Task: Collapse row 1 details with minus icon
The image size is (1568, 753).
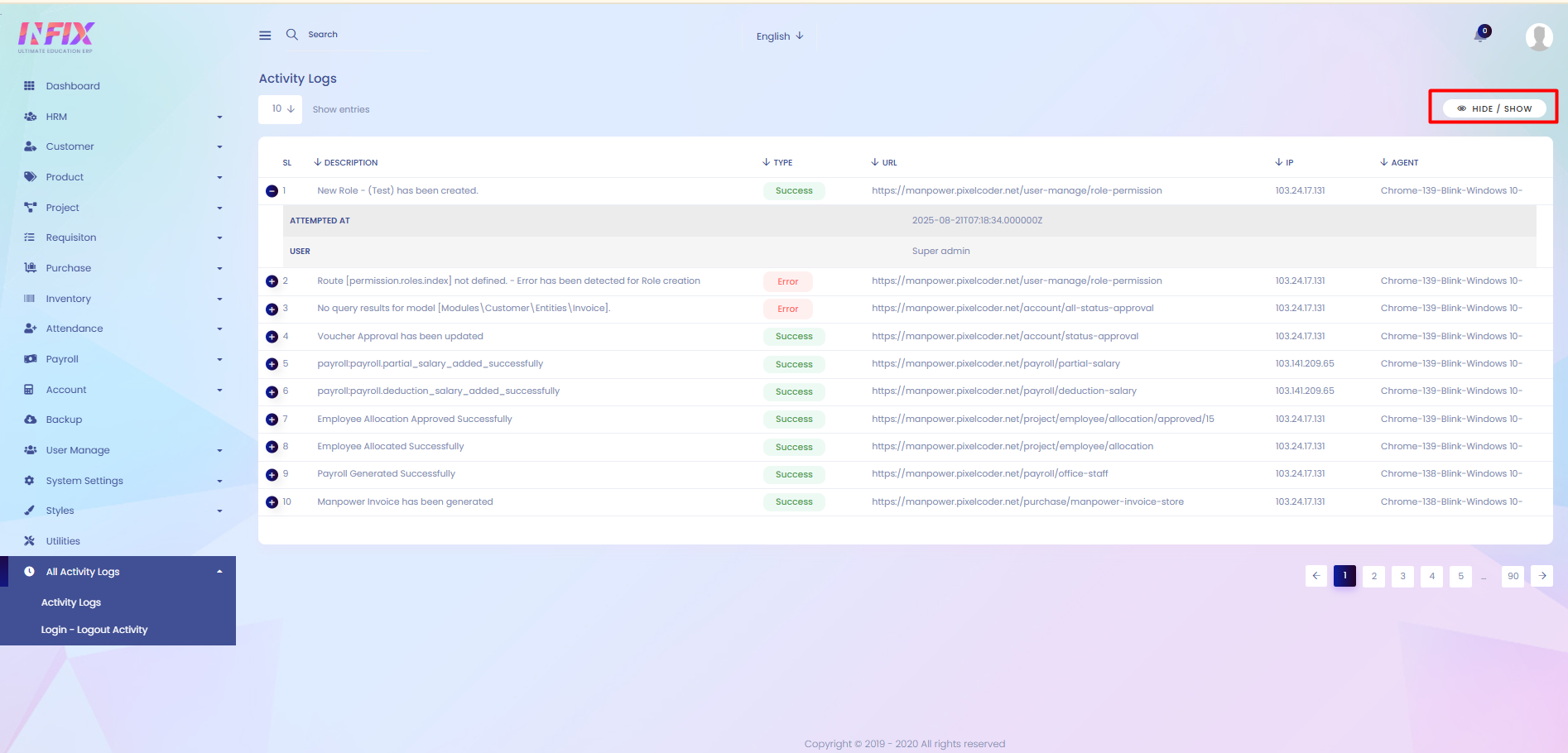Action: 272,191
